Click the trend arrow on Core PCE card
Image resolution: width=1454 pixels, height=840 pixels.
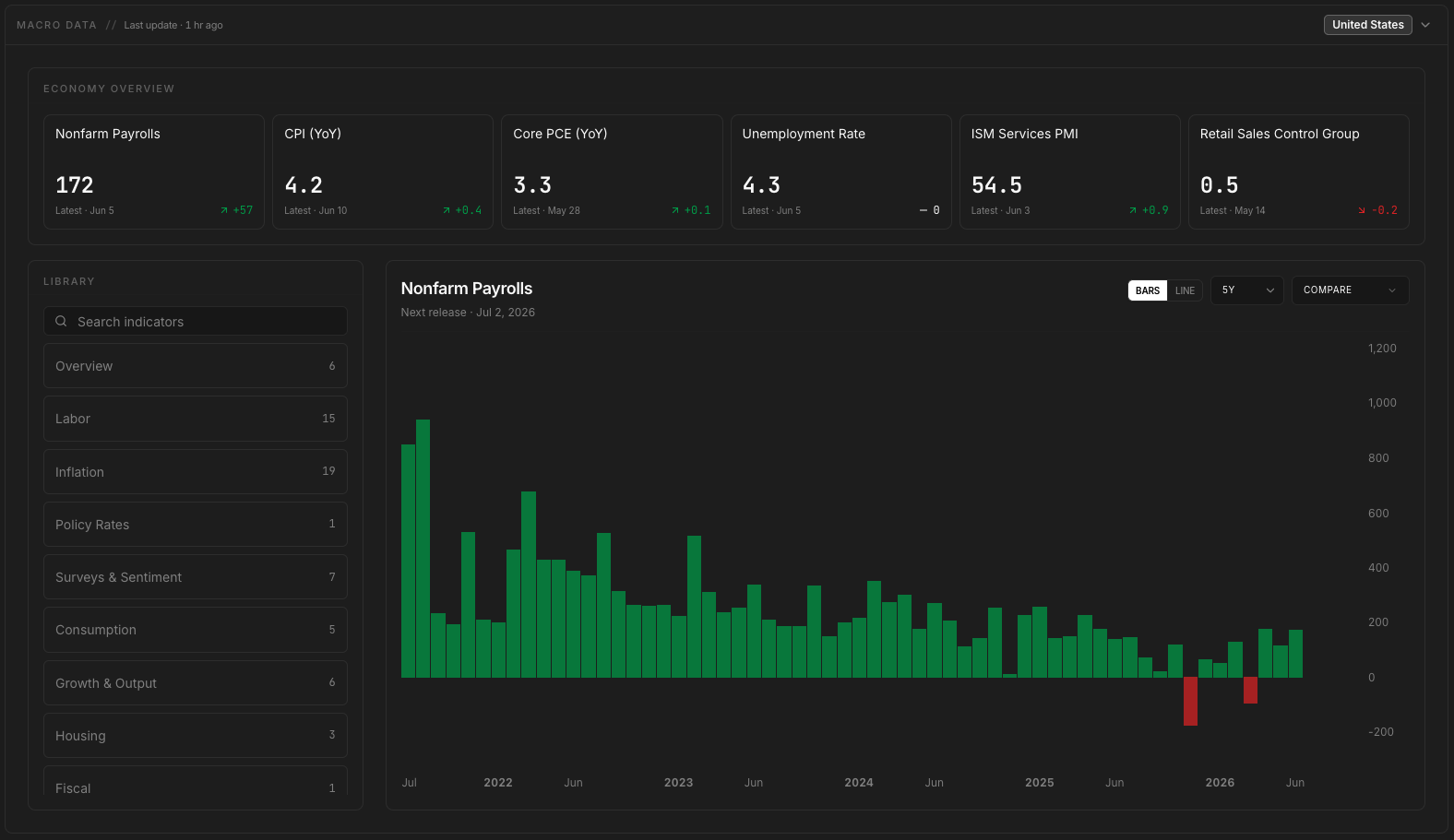[675, 210]
